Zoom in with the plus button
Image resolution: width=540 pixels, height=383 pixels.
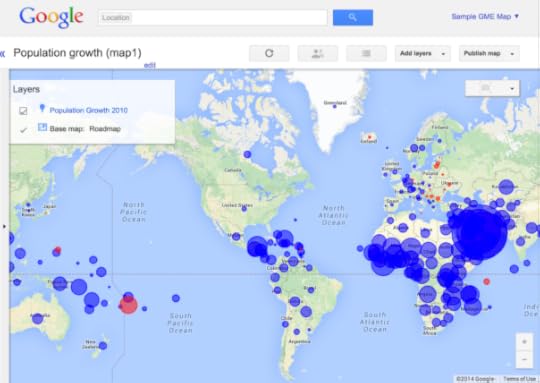click(x=525, y=342)
